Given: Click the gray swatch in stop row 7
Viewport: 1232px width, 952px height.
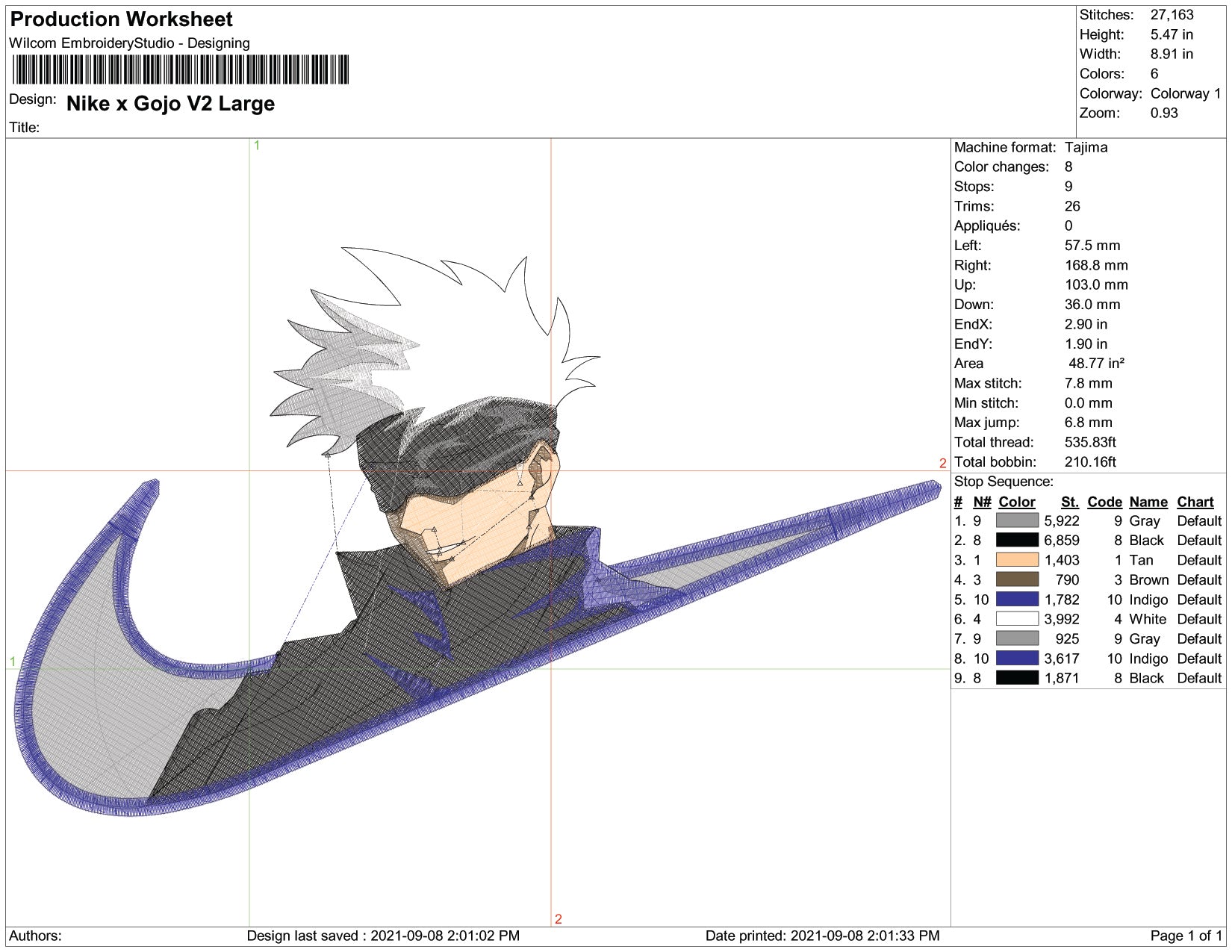Looking at the screenshot, I should (1017, 638).
